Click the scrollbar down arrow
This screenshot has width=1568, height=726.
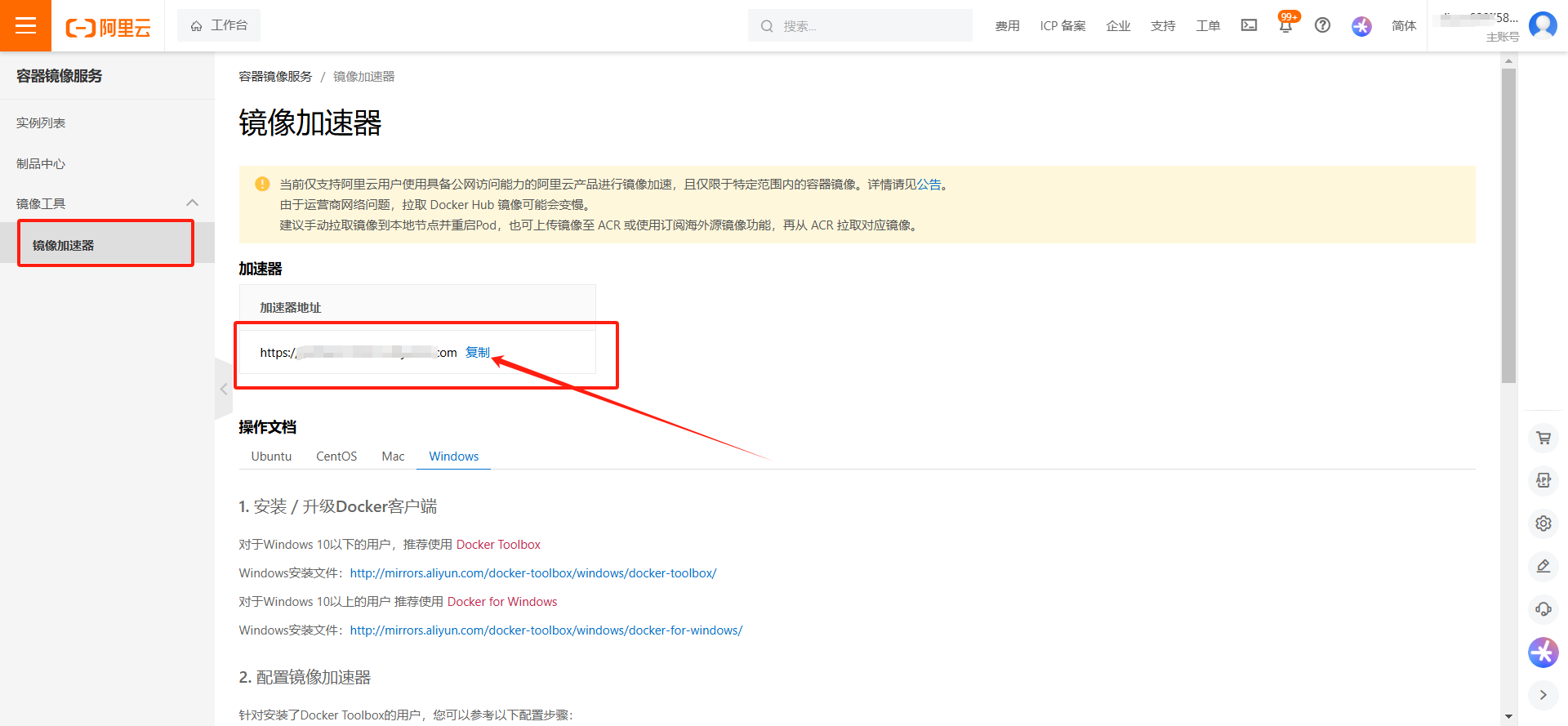1508,716
